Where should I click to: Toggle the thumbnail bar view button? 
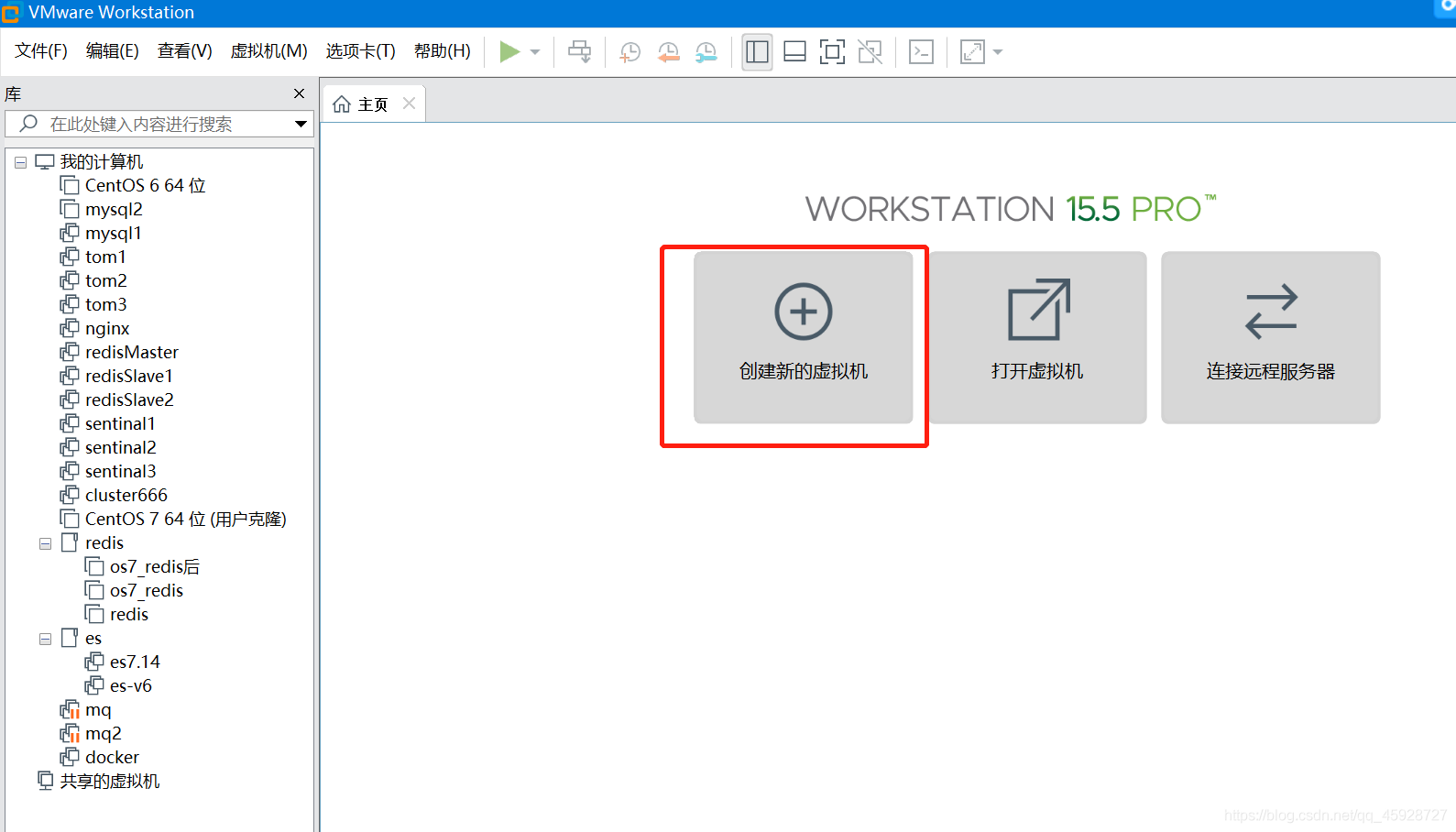click(x=794, y=52)
